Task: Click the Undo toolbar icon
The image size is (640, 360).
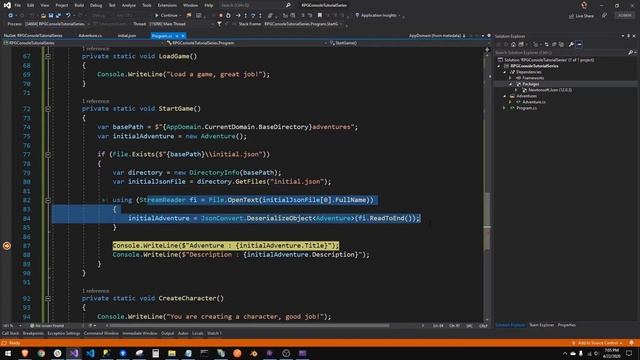Action: [x=68, y=16]
